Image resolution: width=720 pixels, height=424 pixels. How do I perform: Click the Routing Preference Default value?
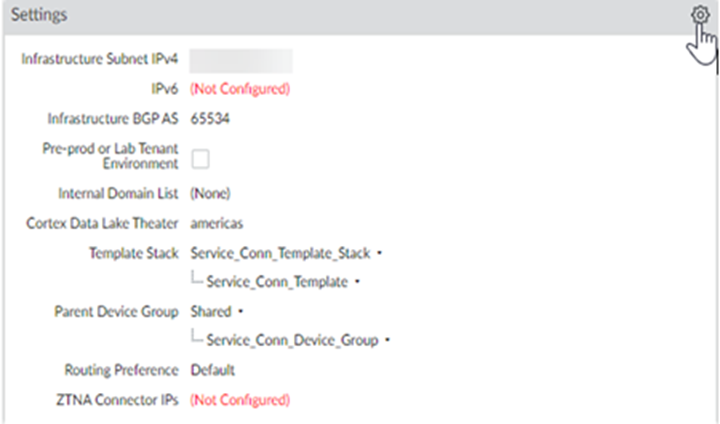pos(212,370)
